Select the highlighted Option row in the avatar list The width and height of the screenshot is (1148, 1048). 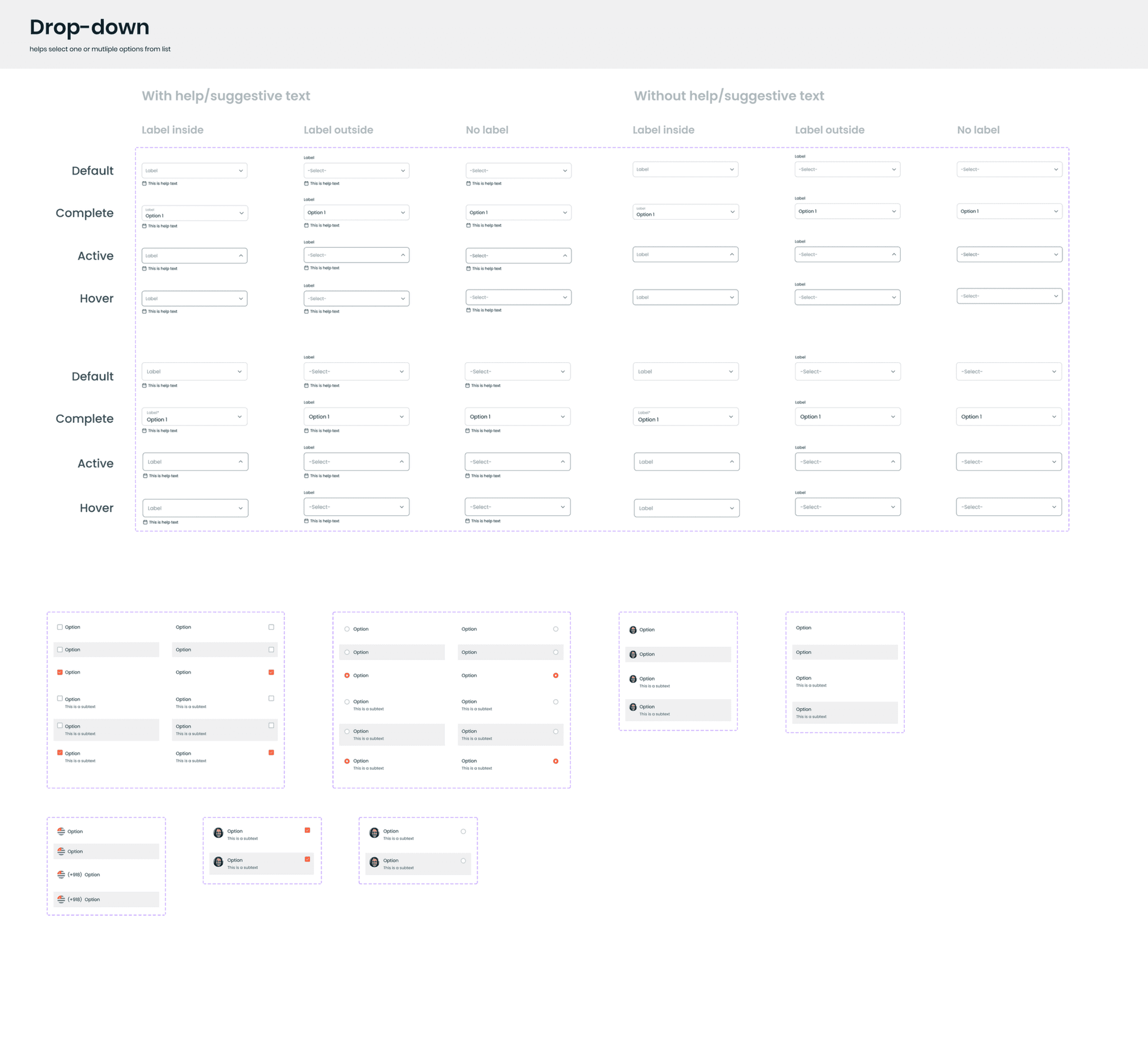tap(678, 654)
